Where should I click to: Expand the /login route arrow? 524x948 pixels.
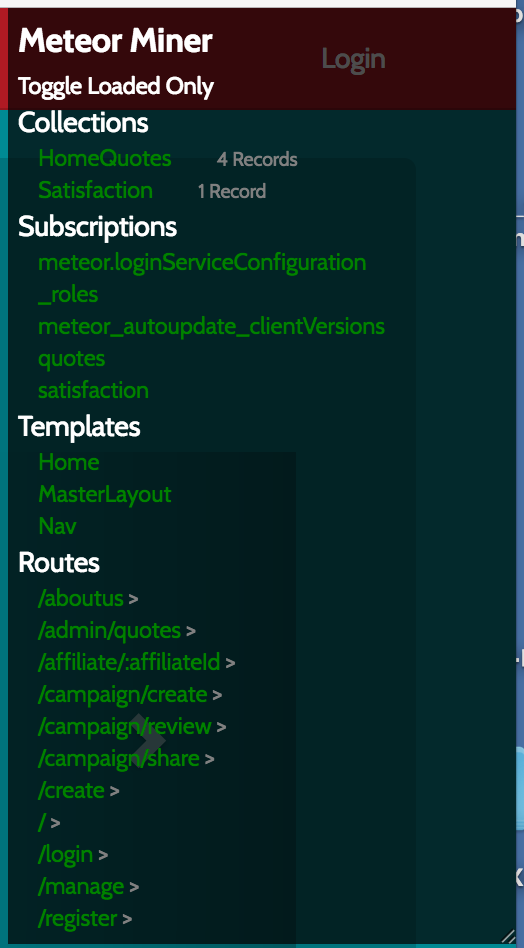click(103, 855)
